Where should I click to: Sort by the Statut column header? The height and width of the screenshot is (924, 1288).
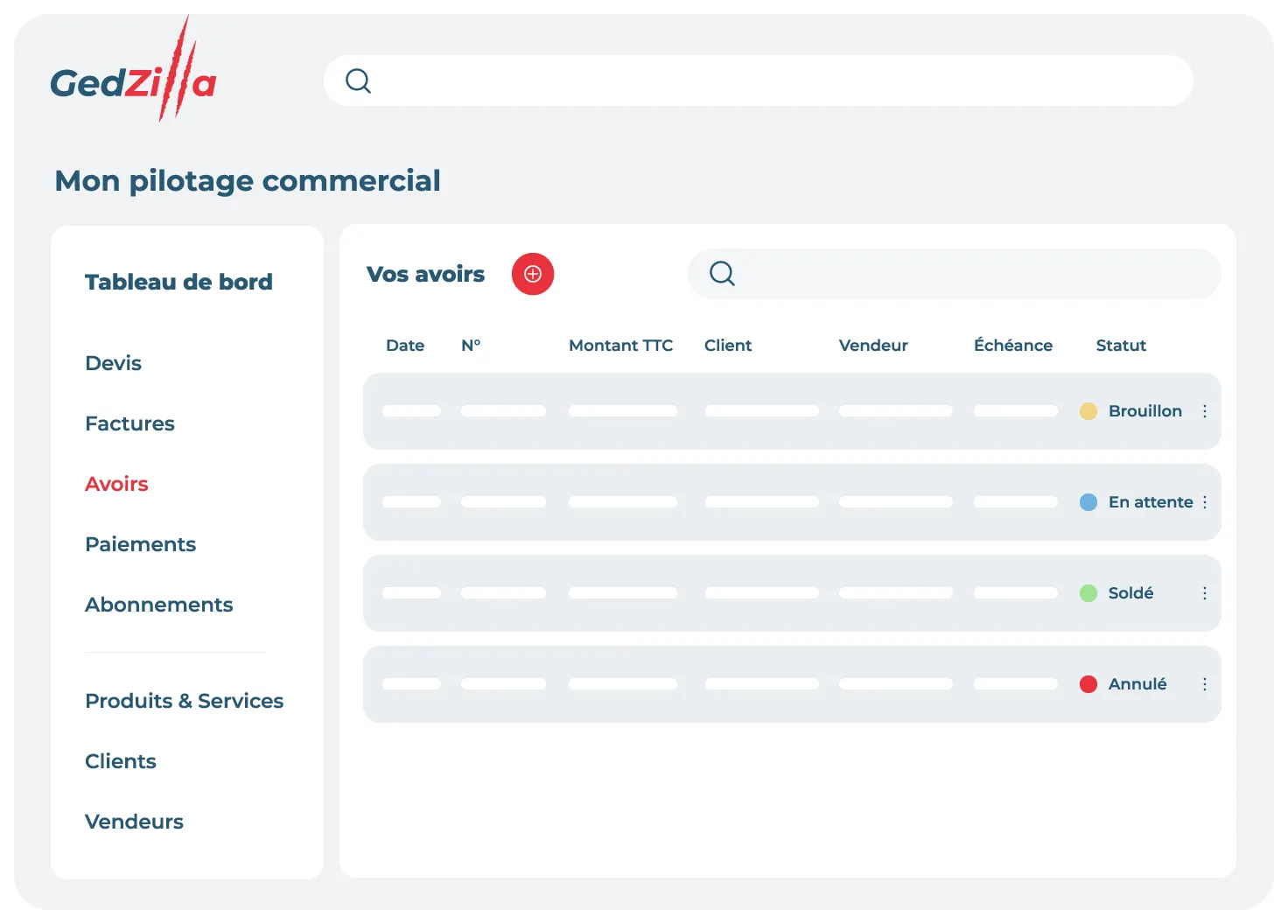click(1121, 346)
